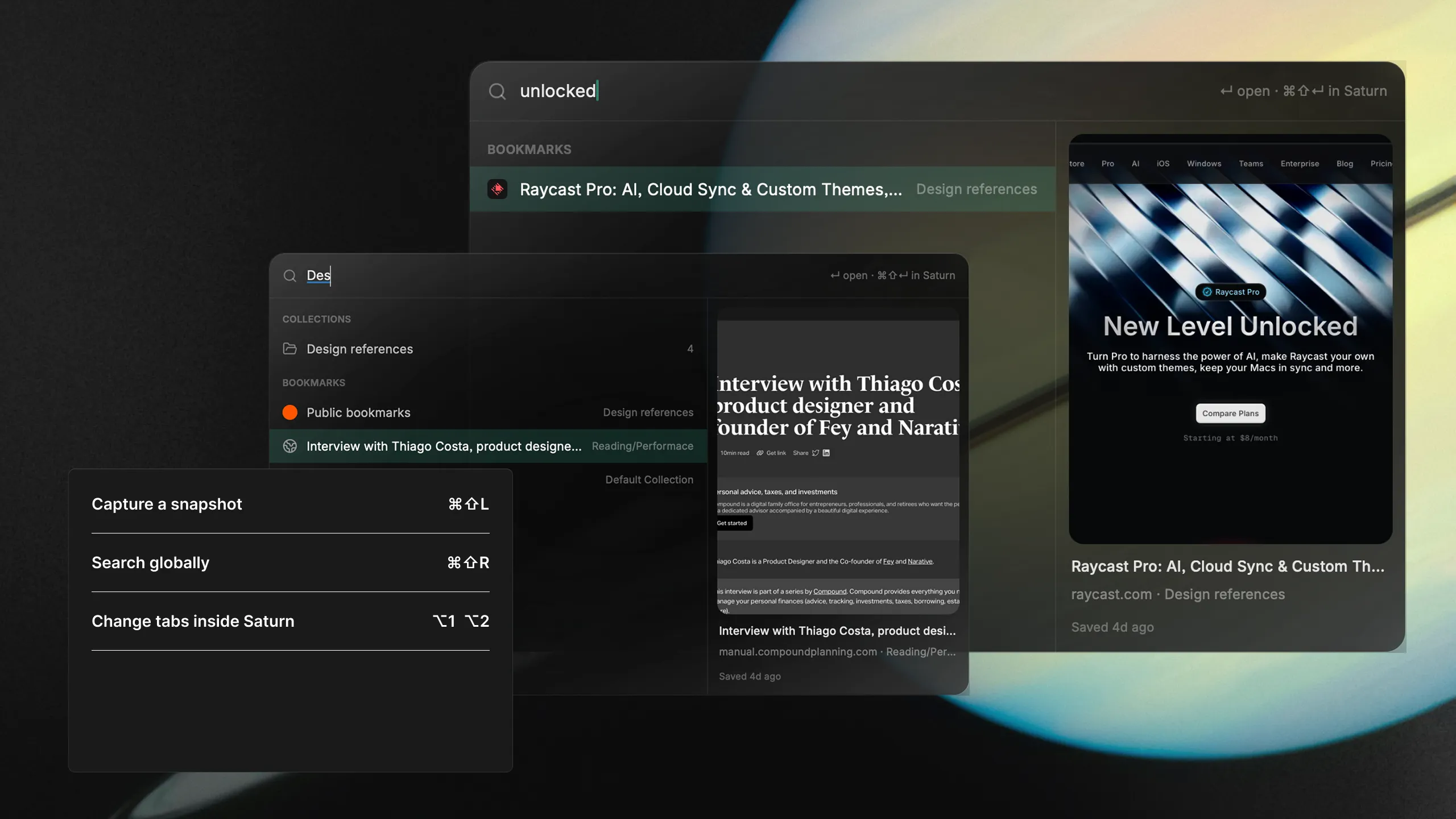
Task: Click the search magnifier in 'Des' window
Action: 290,276
